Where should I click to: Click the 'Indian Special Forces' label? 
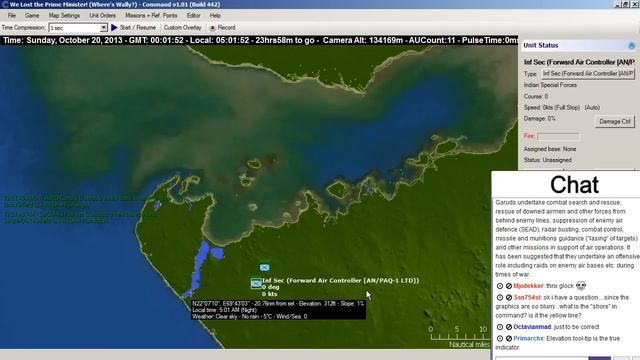click(x=550, y=85)
